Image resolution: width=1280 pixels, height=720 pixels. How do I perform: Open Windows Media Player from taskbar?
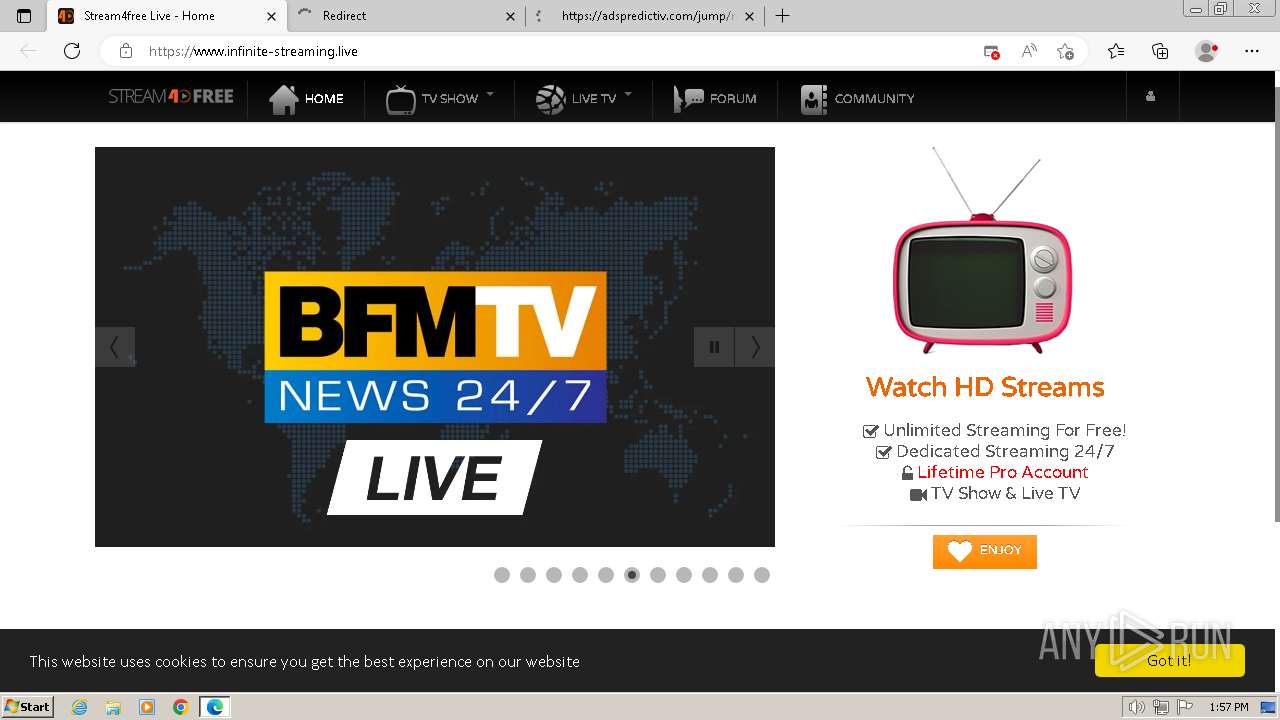(x=147, y=707)
